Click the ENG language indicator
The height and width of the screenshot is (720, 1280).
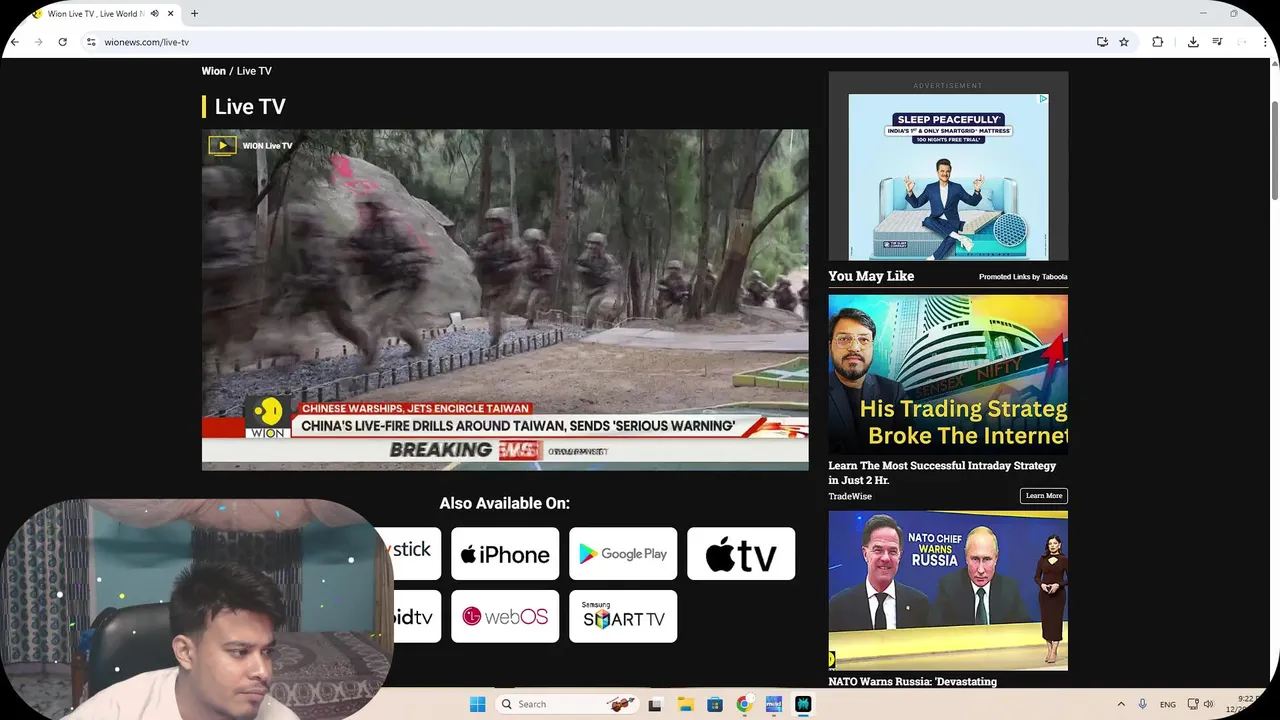pyautogui.click(x=1168, y=705)
